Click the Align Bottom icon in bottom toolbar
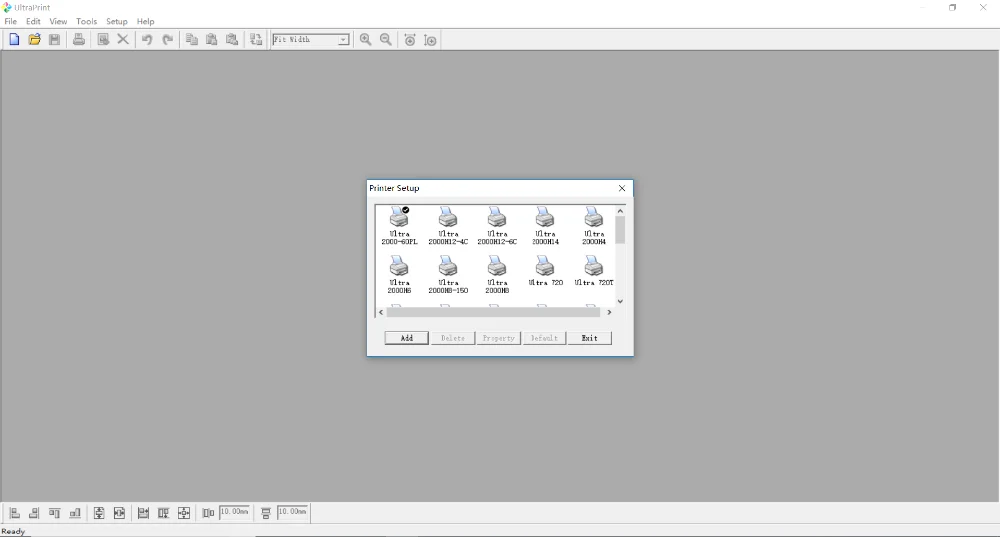This screenshot has width=1000, height=537. click(x=75, y=513)
